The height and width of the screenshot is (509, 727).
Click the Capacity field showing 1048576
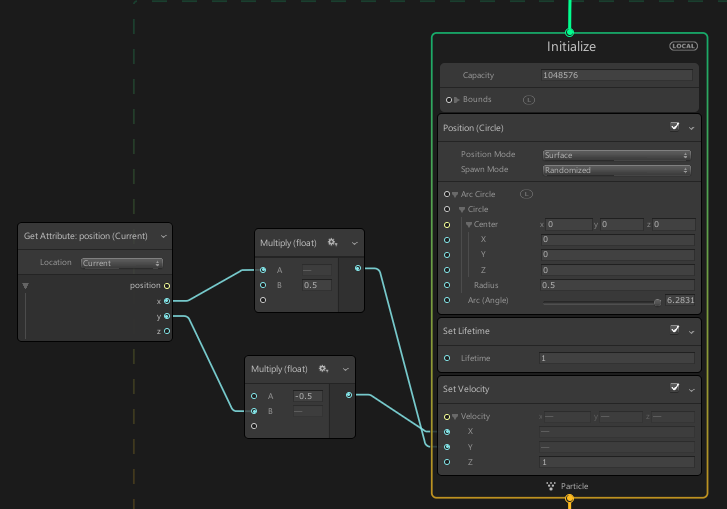click(616, 75)
